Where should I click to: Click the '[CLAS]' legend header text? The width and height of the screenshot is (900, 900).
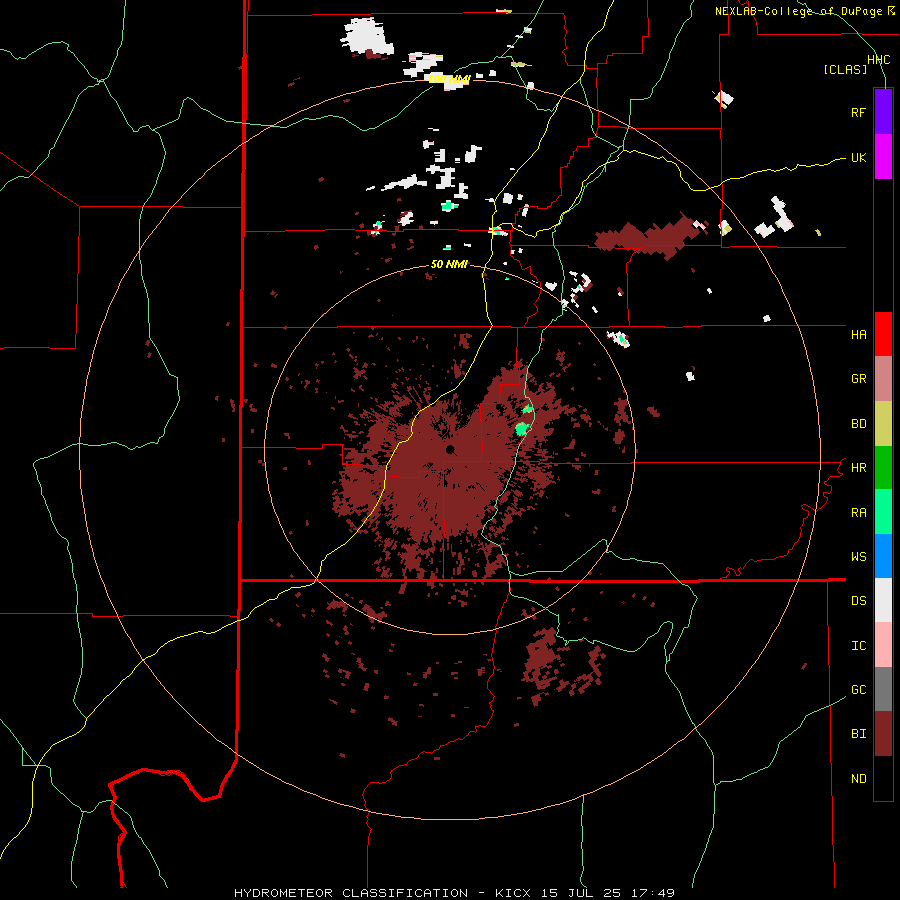[x=845, y=69]
